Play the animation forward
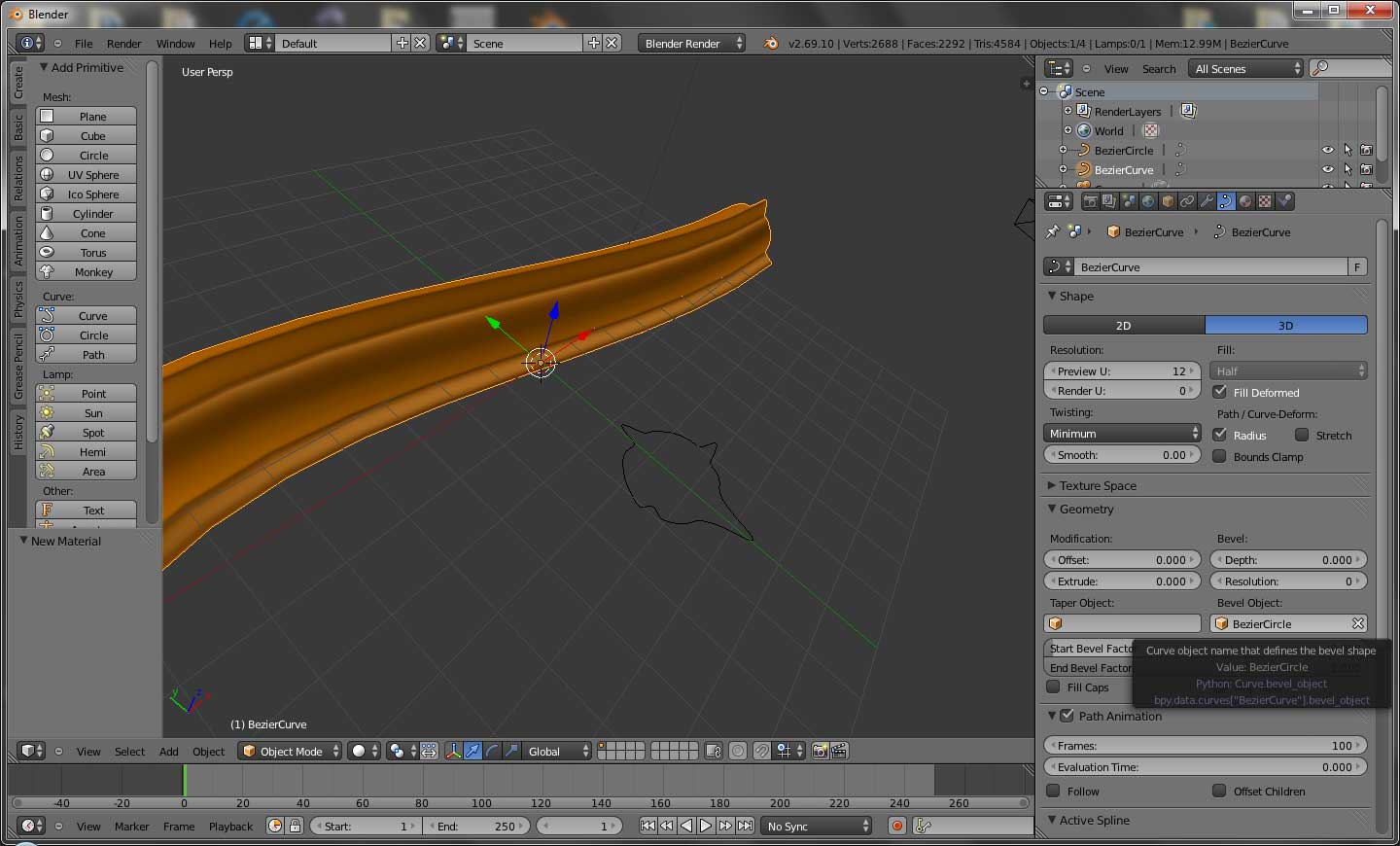The width and height of the screenshot is (1400, 846). (x=706, y=826)
